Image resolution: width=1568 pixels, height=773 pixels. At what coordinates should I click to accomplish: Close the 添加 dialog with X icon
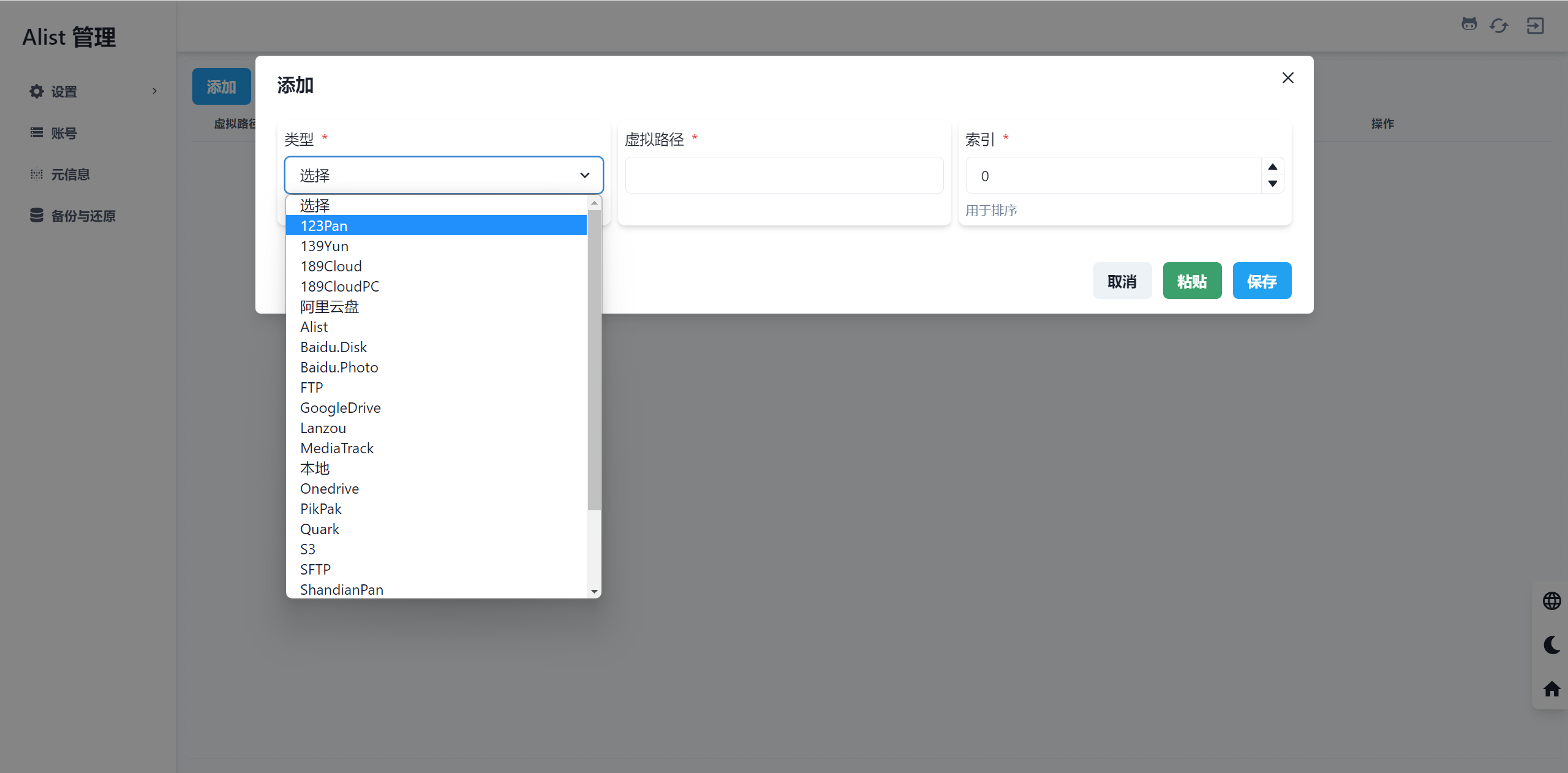coord(1288,78)
